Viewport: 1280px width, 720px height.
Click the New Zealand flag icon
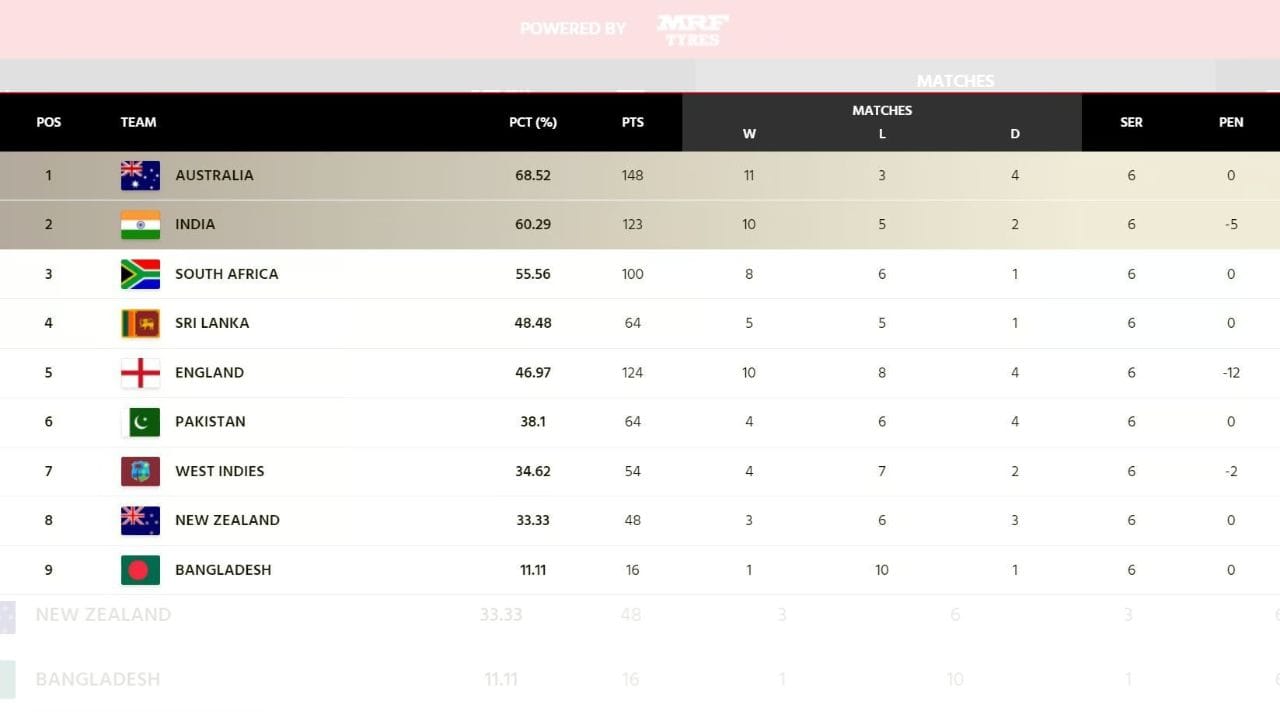click(x=140, y=520)
